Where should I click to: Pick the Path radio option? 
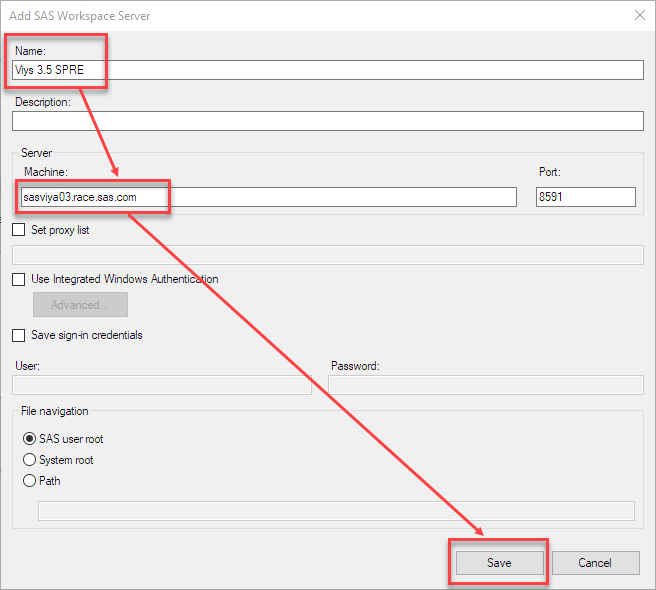(x=29, y=480)
